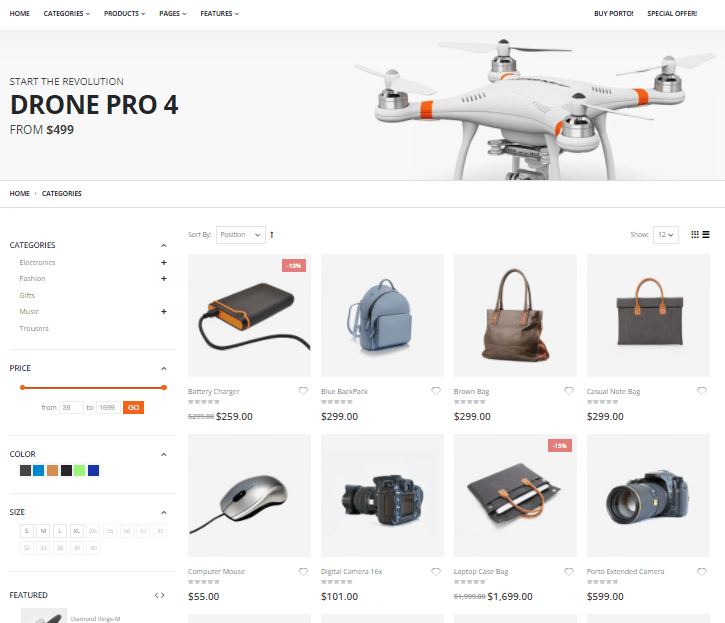Image resolution: width=725 pixels, height=623 pixels.
Task: Open the Sort By Position dropdown
Action: click(241, 235)
